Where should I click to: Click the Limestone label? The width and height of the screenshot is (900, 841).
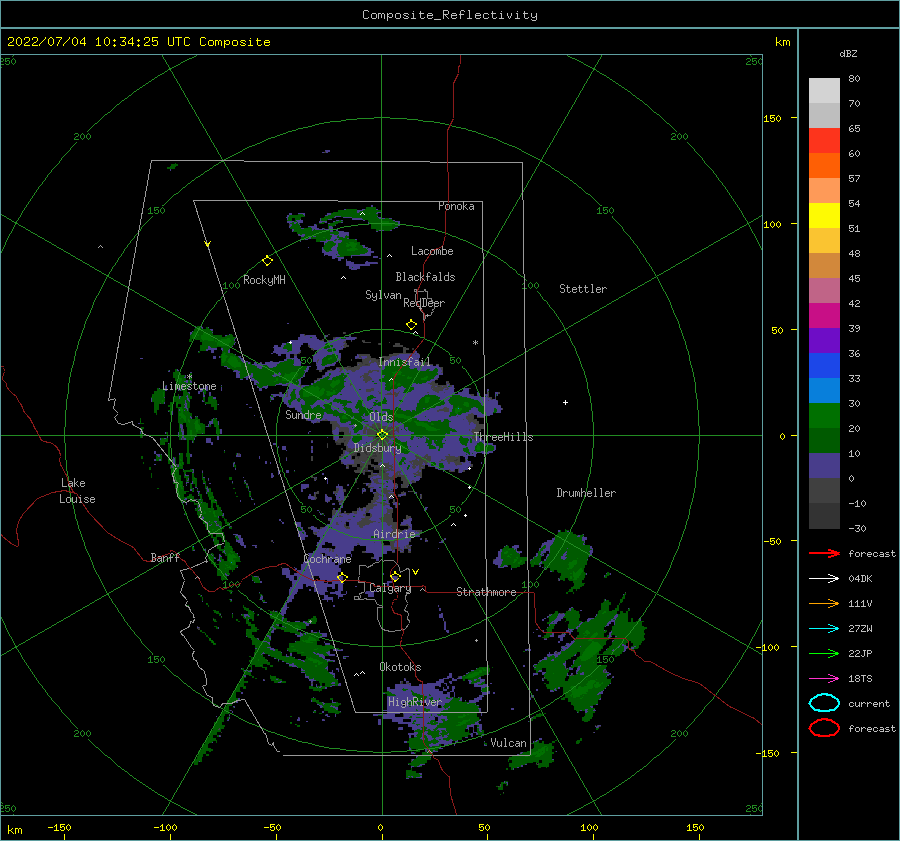tap(189, 386)
